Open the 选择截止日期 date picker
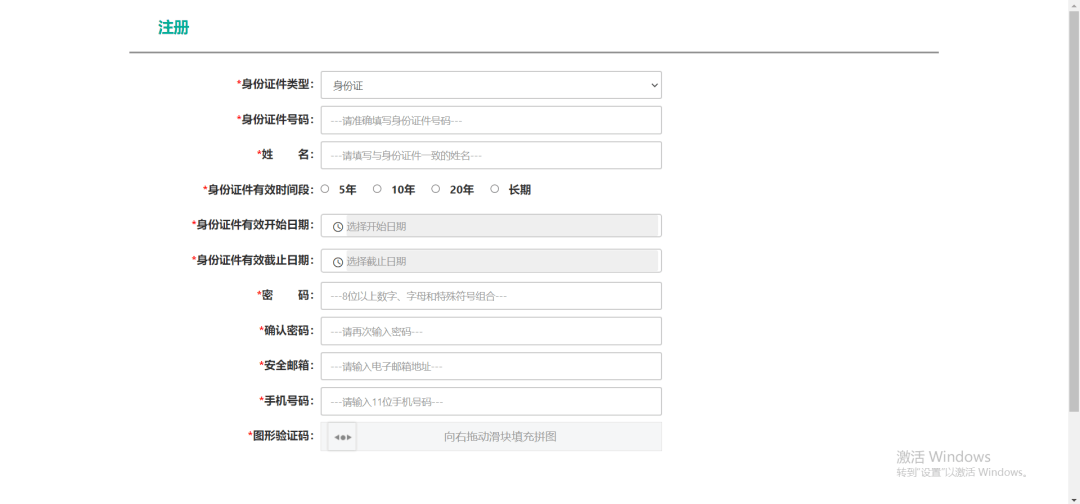Screen dimensions: 1080x504 click(500, 262)
